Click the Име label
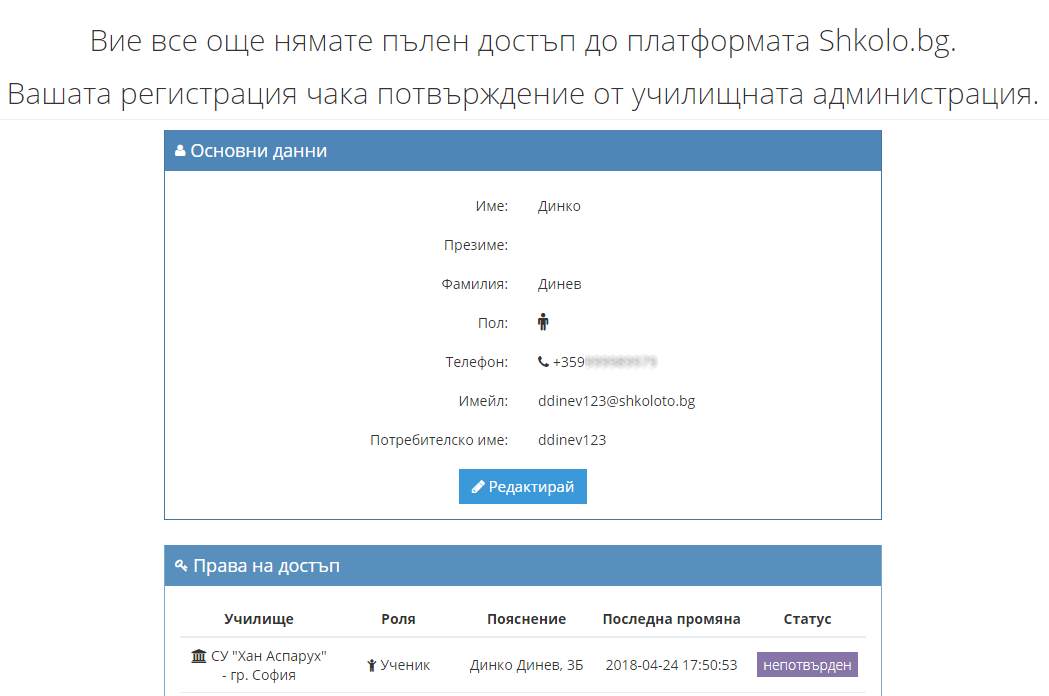The width and height of the screenshot is (1049, 696). (492, 206)
